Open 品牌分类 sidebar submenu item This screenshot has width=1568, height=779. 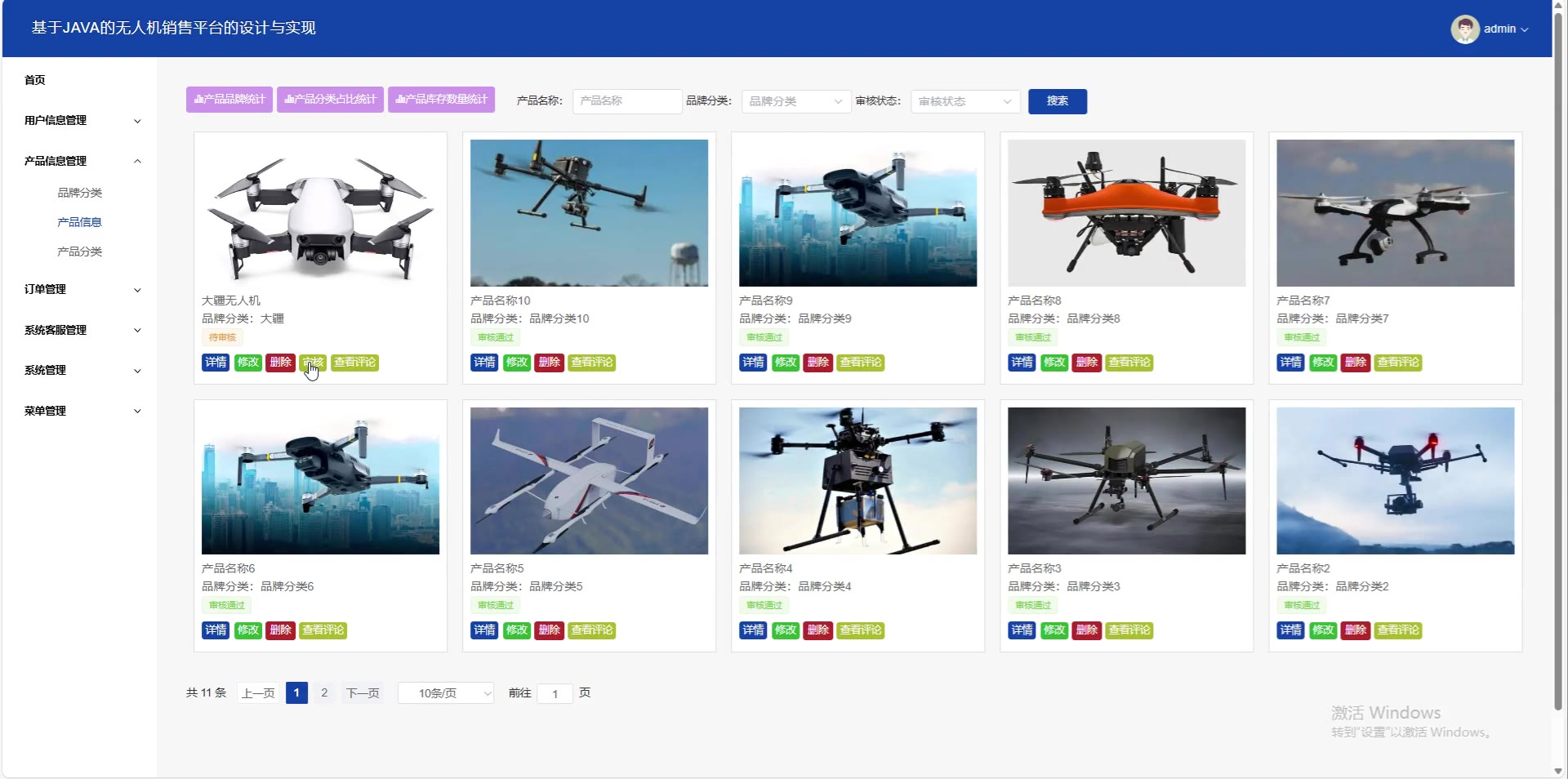pos(80,193)
